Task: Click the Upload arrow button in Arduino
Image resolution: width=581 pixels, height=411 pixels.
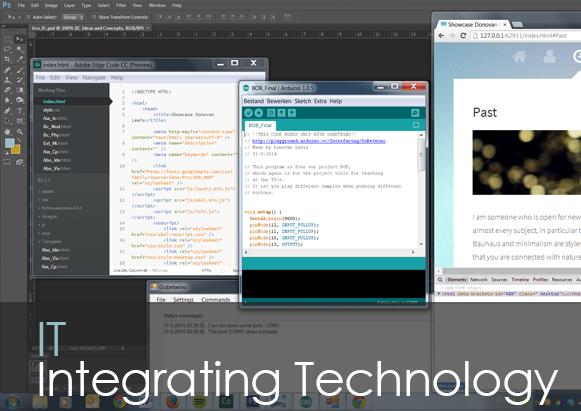Action: click(x=259, y=113)
